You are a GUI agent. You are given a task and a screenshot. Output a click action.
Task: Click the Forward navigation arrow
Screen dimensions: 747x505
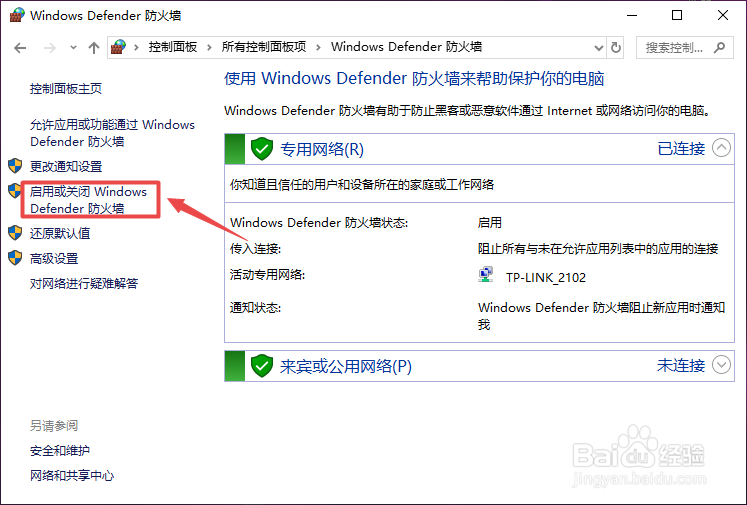click(50, 48)
